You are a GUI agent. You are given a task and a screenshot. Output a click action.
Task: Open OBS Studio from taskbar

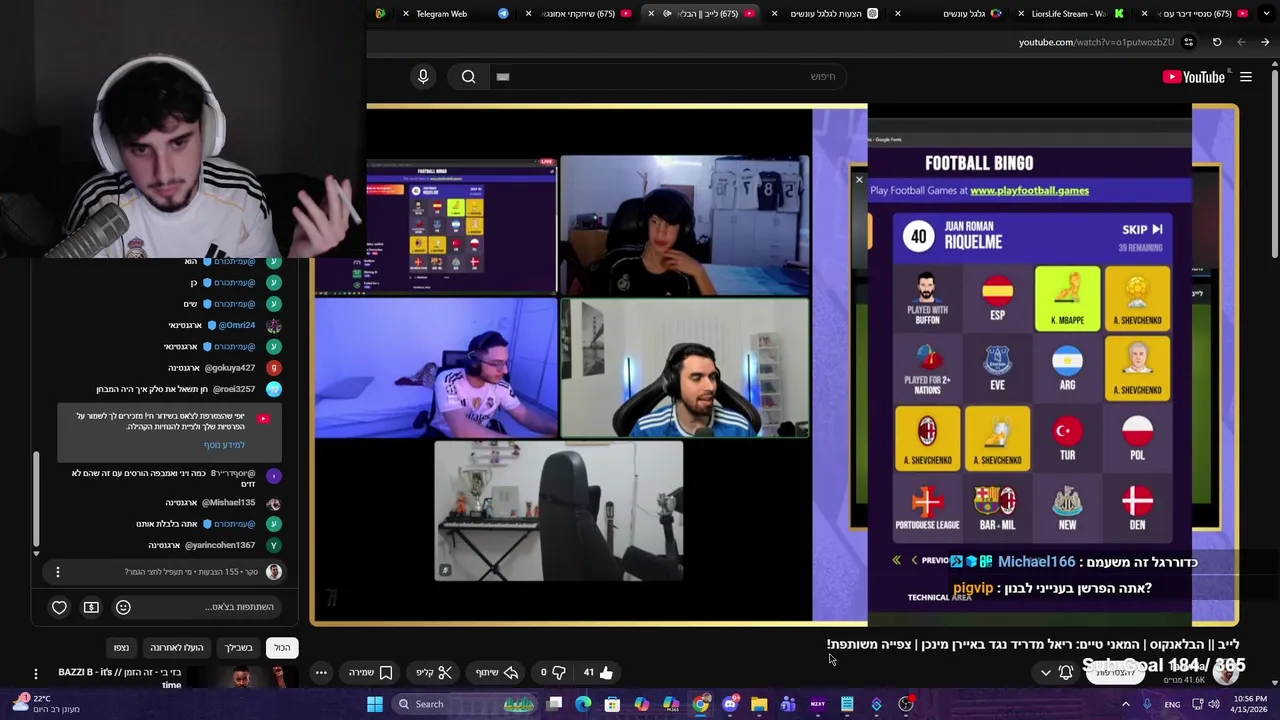coord(905,704)
